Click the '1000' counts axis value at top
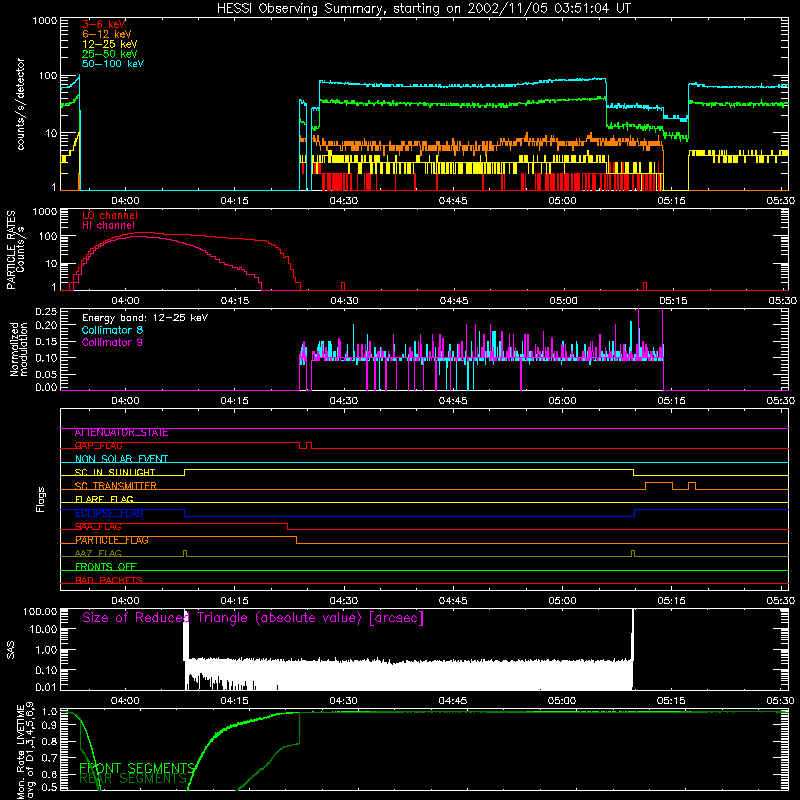 click(44, 21)
